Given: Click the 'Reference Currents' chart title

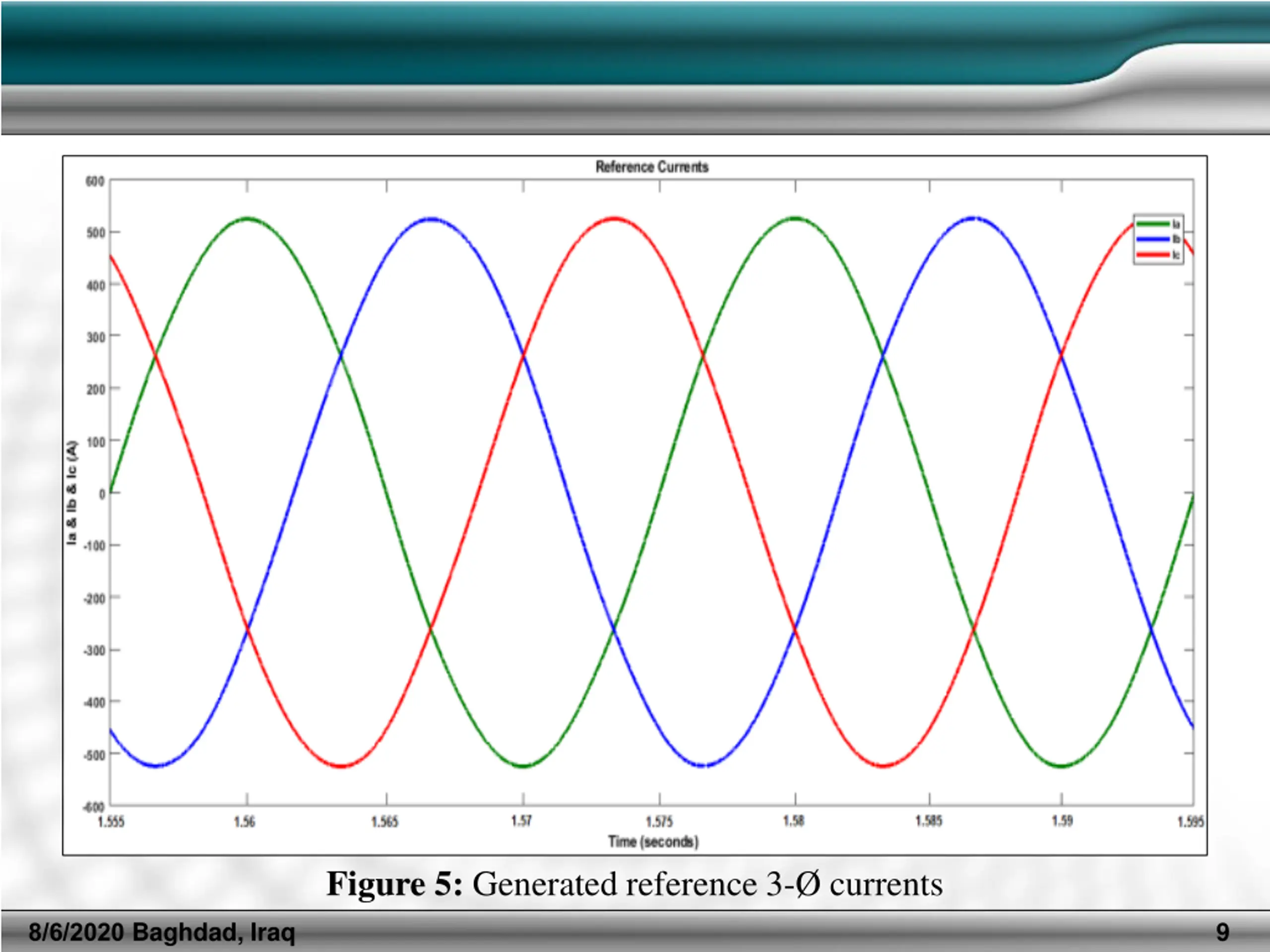Looking at the screenshot, I should [652, 167].
